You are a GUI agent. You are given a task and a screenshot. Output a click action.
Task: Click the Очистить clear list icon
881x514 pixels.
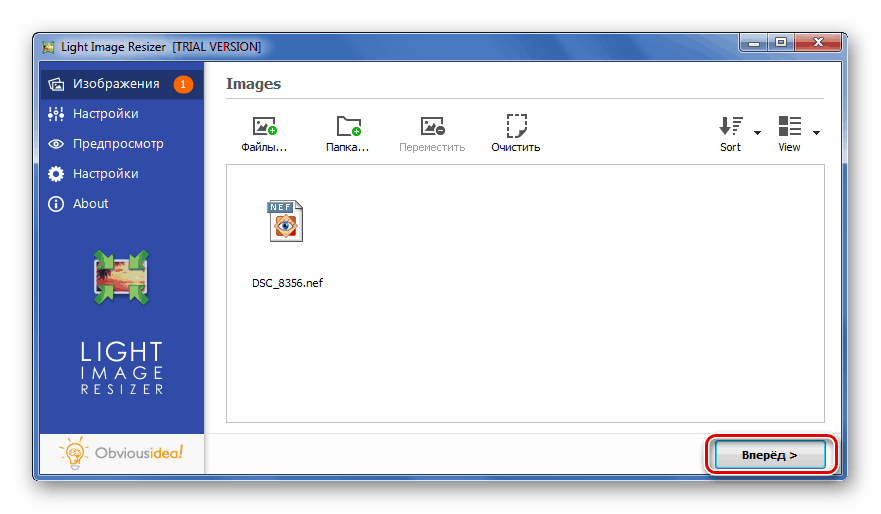[x=516, y=126]
